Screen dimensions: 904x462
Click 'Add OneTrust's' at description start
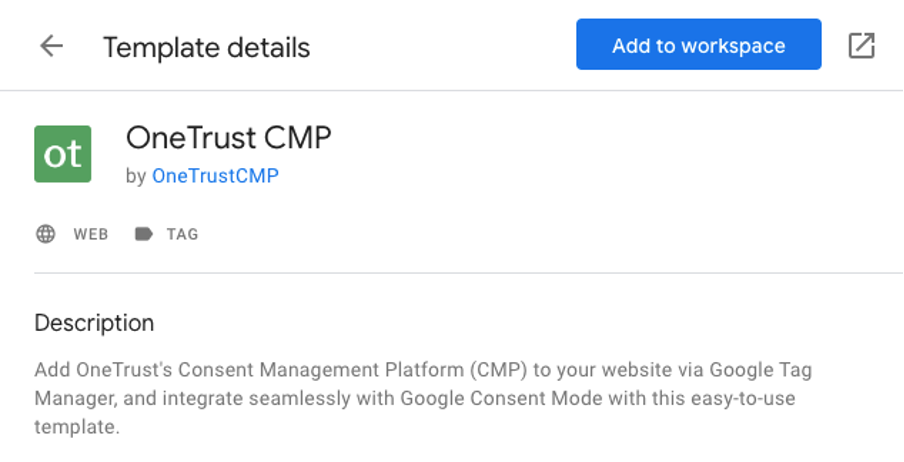(x=92, y=370)
